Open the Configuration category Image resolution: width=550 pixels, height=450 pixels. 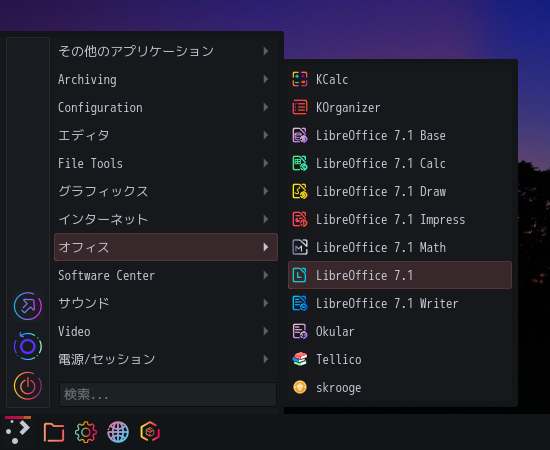click(x=166, y=107)
